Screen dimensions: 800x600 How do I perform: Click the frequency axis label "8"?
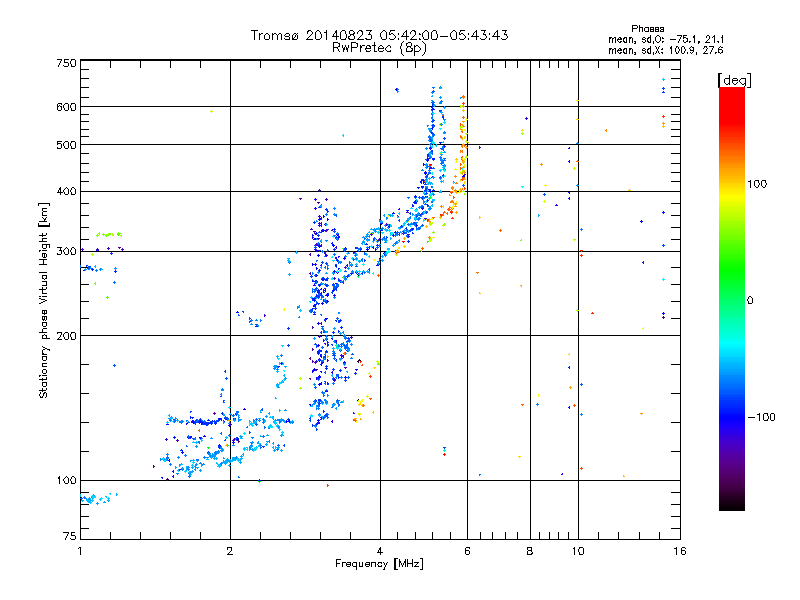tap(530, 551)
